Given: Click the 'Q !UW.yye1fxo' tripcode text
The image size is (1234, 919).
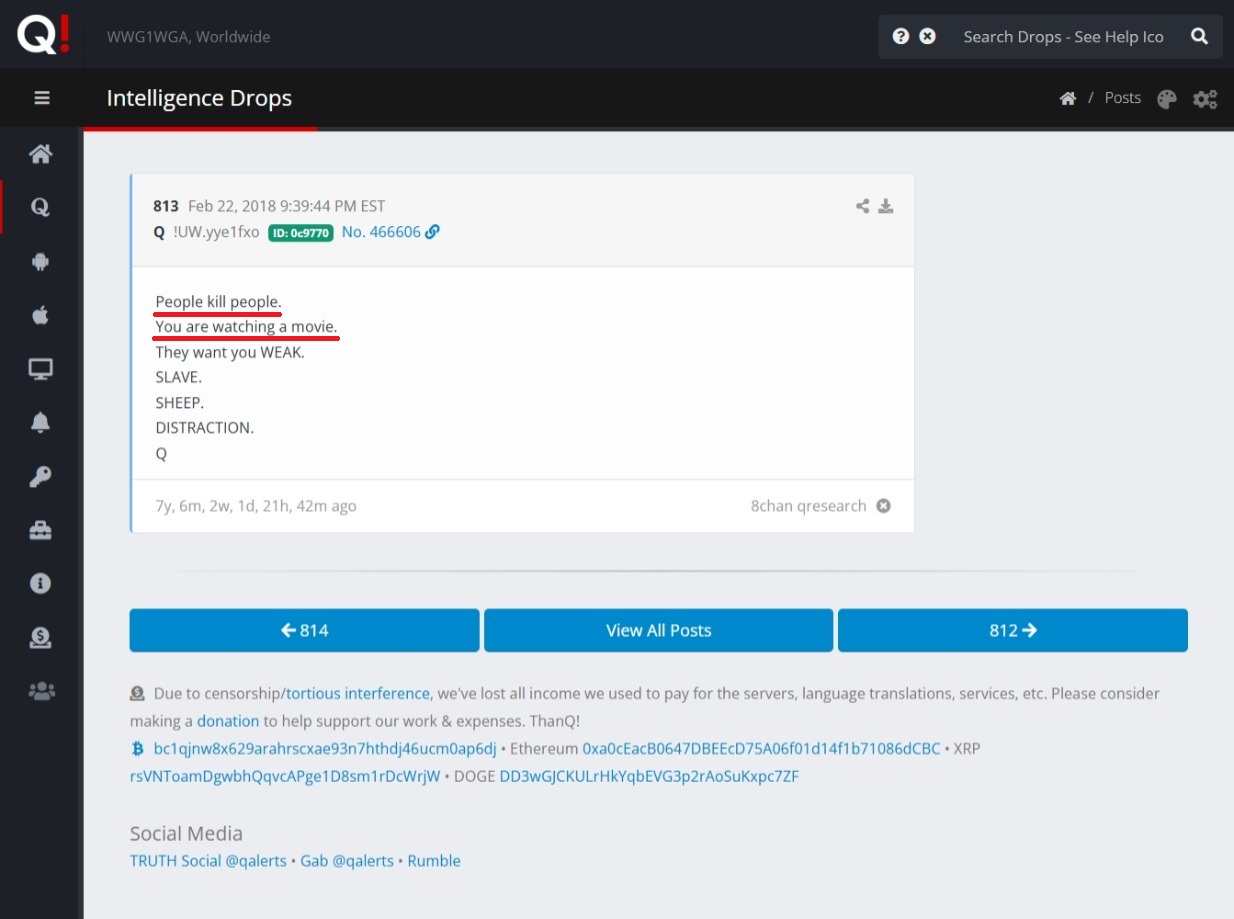Looking at the screenshot, I should [206, 232].
